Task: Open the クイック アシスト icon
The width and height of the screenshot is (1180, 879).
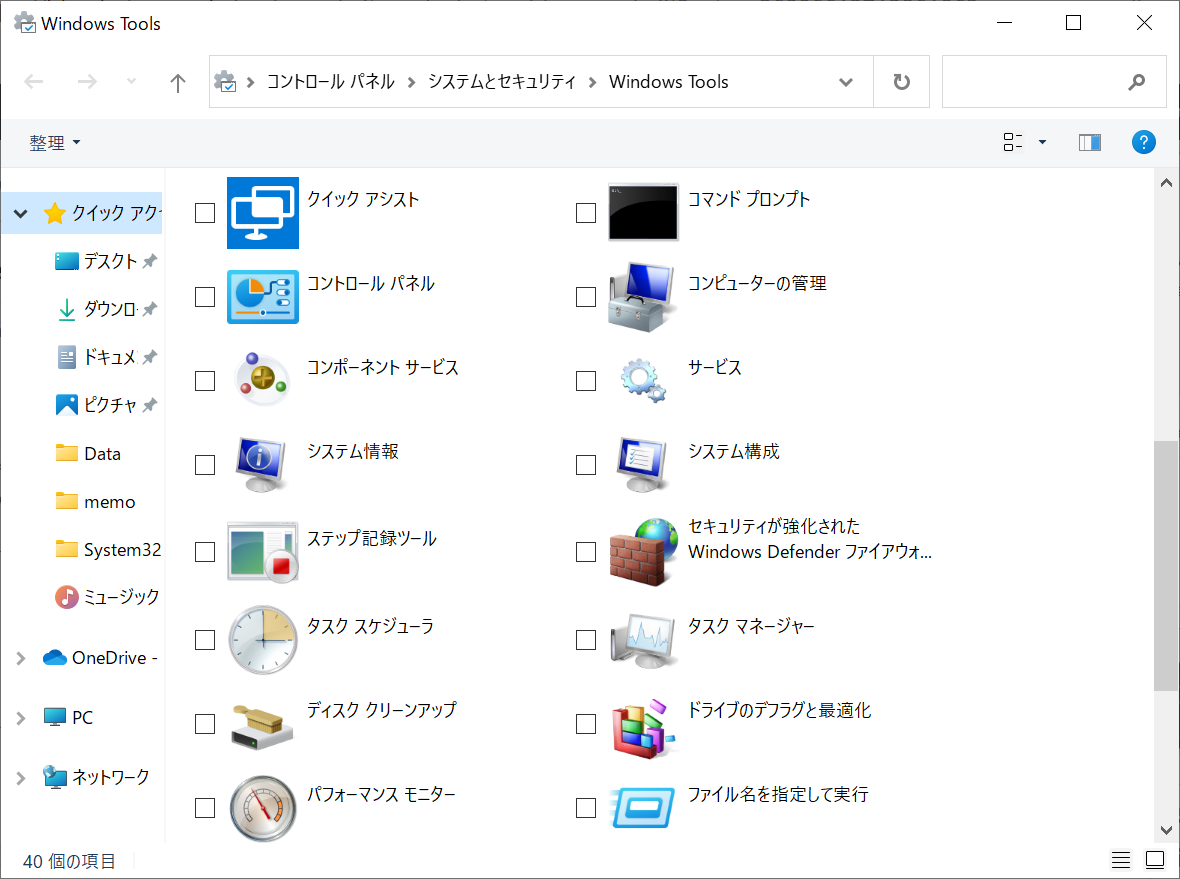Action: (263, 213)
